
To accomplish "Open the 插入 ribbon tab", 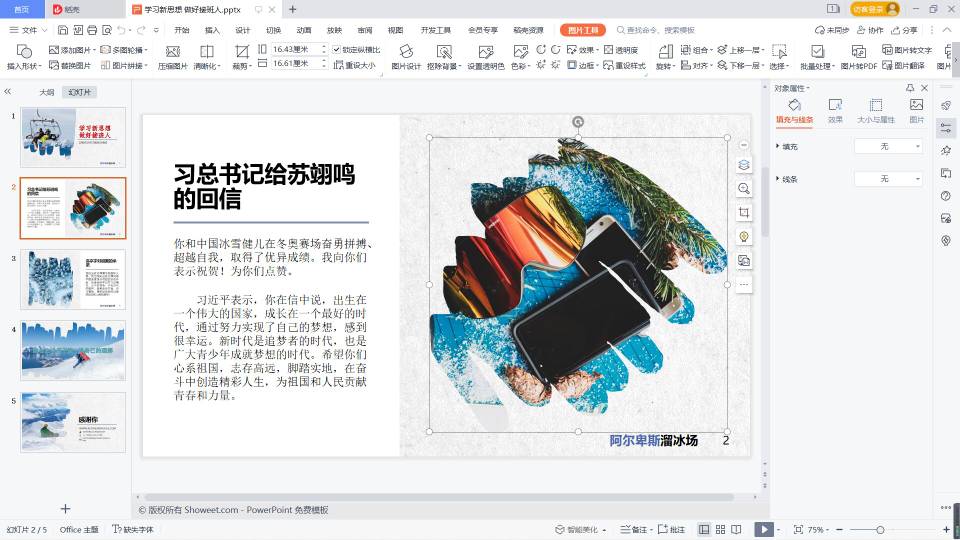I will pos(212,30).
